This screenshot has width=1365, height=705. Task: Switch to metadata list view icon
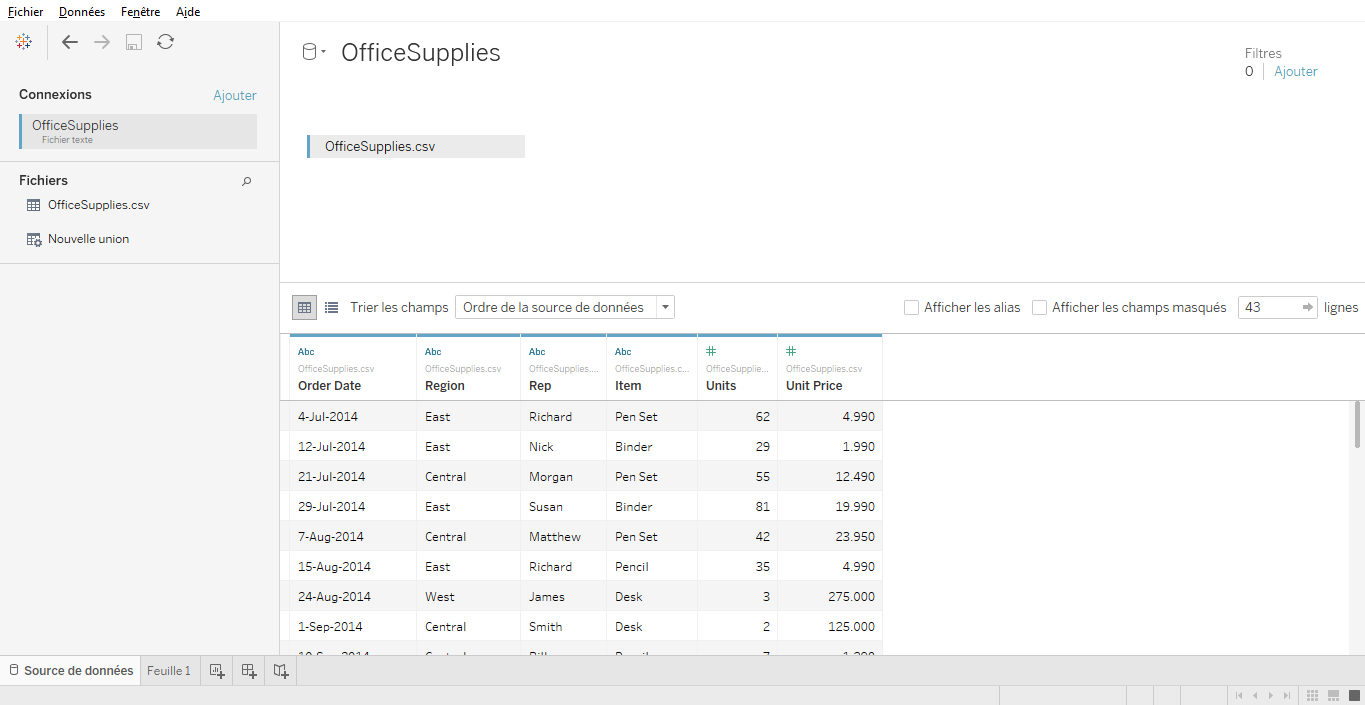coord(331,307)
